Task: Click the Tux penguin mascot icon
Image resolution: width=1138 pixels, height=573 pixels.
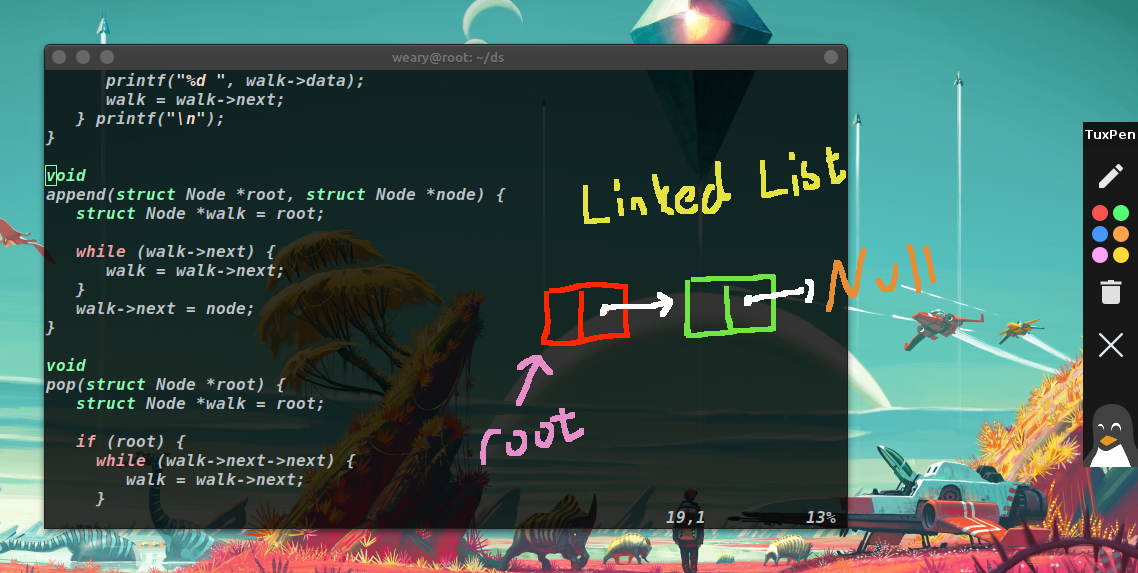Action: click(x=1110, y=435)
